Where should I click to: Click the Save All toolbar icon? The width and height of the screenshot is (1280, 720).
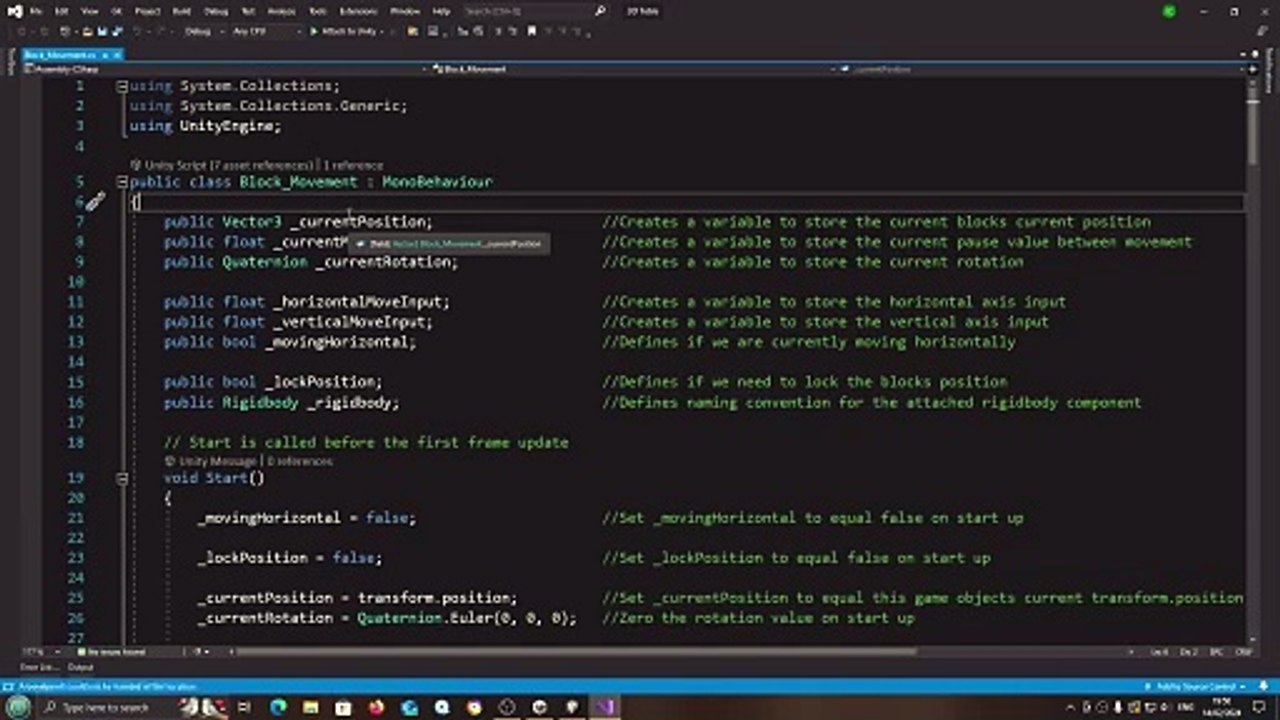[x=117, y=31]
